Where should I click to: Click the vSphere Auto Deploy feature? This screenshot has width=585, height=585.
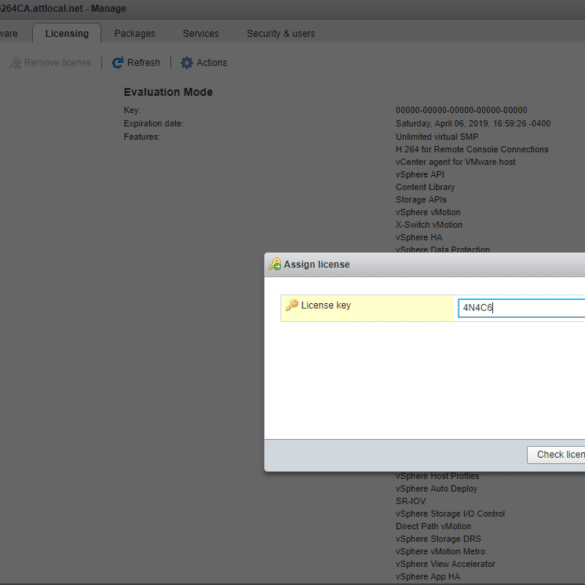pos(436,489)
